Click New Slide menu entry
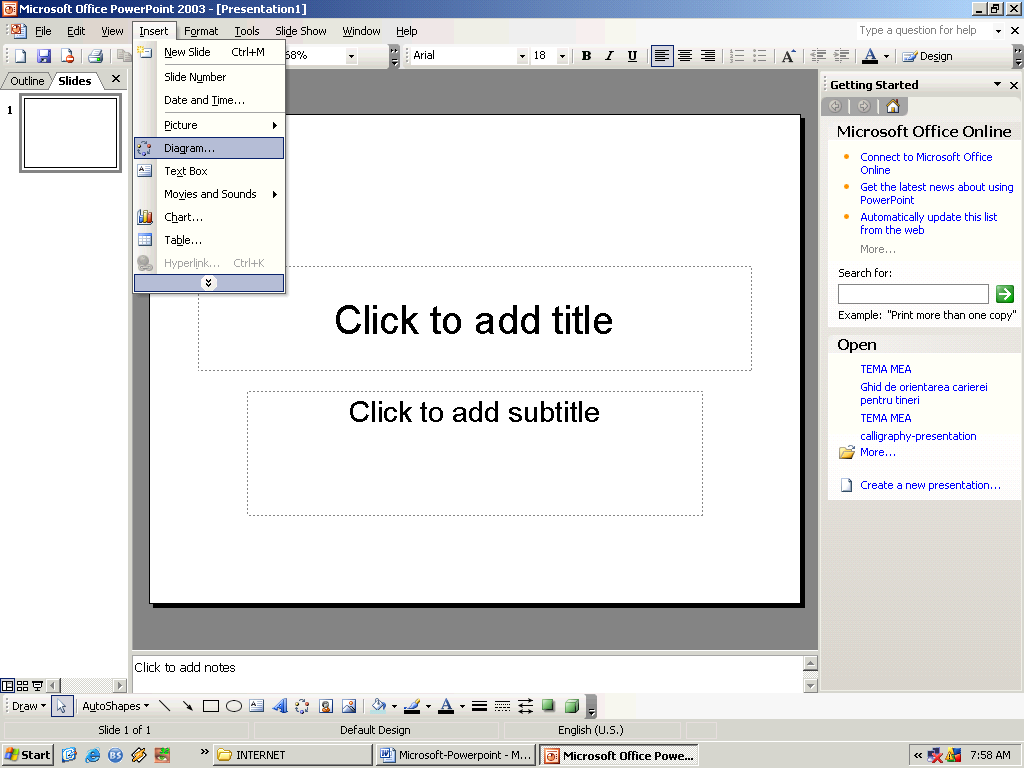 click(209, 52)
